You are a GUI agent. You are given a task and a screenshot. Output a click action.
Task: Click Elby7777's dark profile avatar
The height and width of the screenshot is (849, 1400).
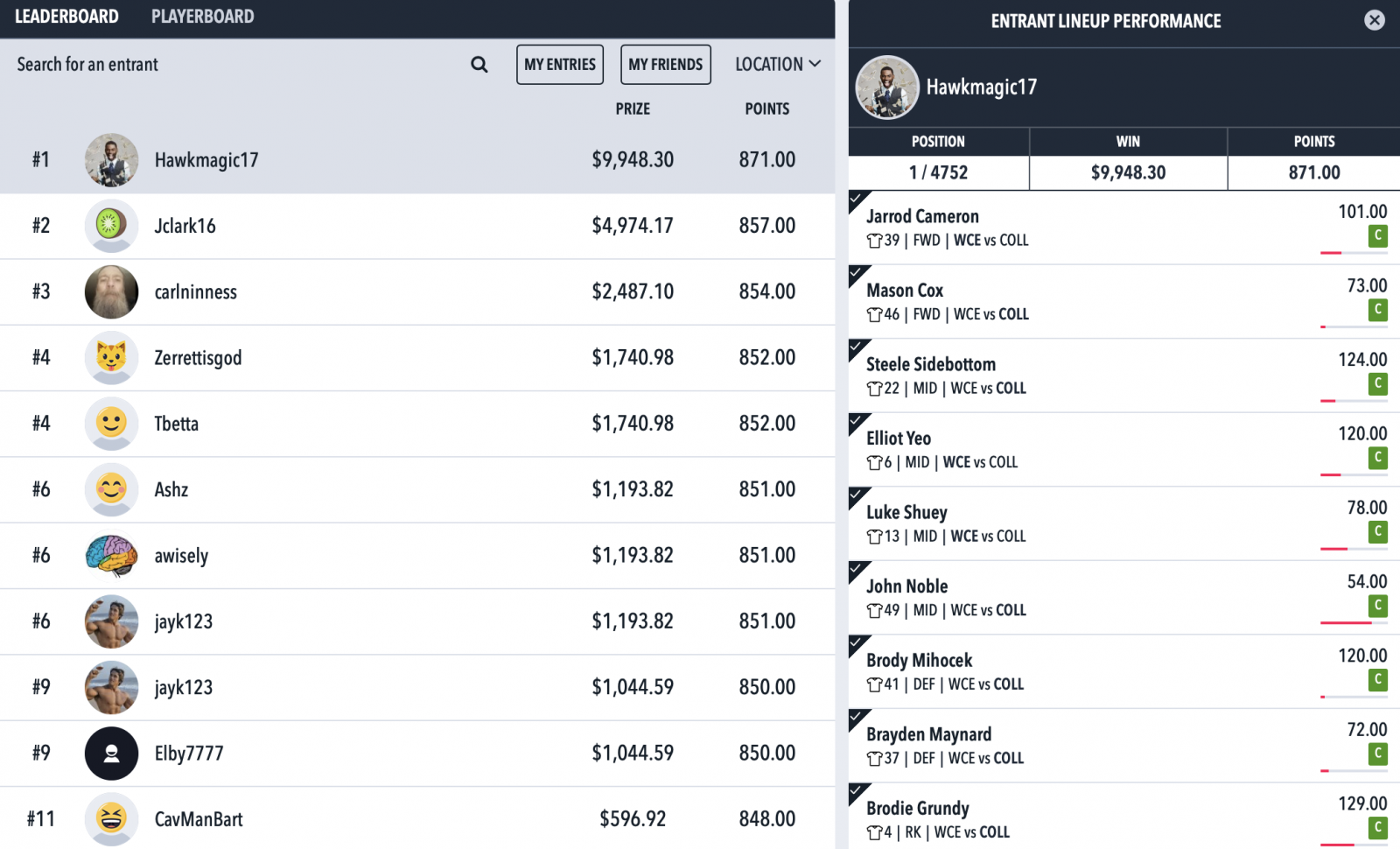111,754
